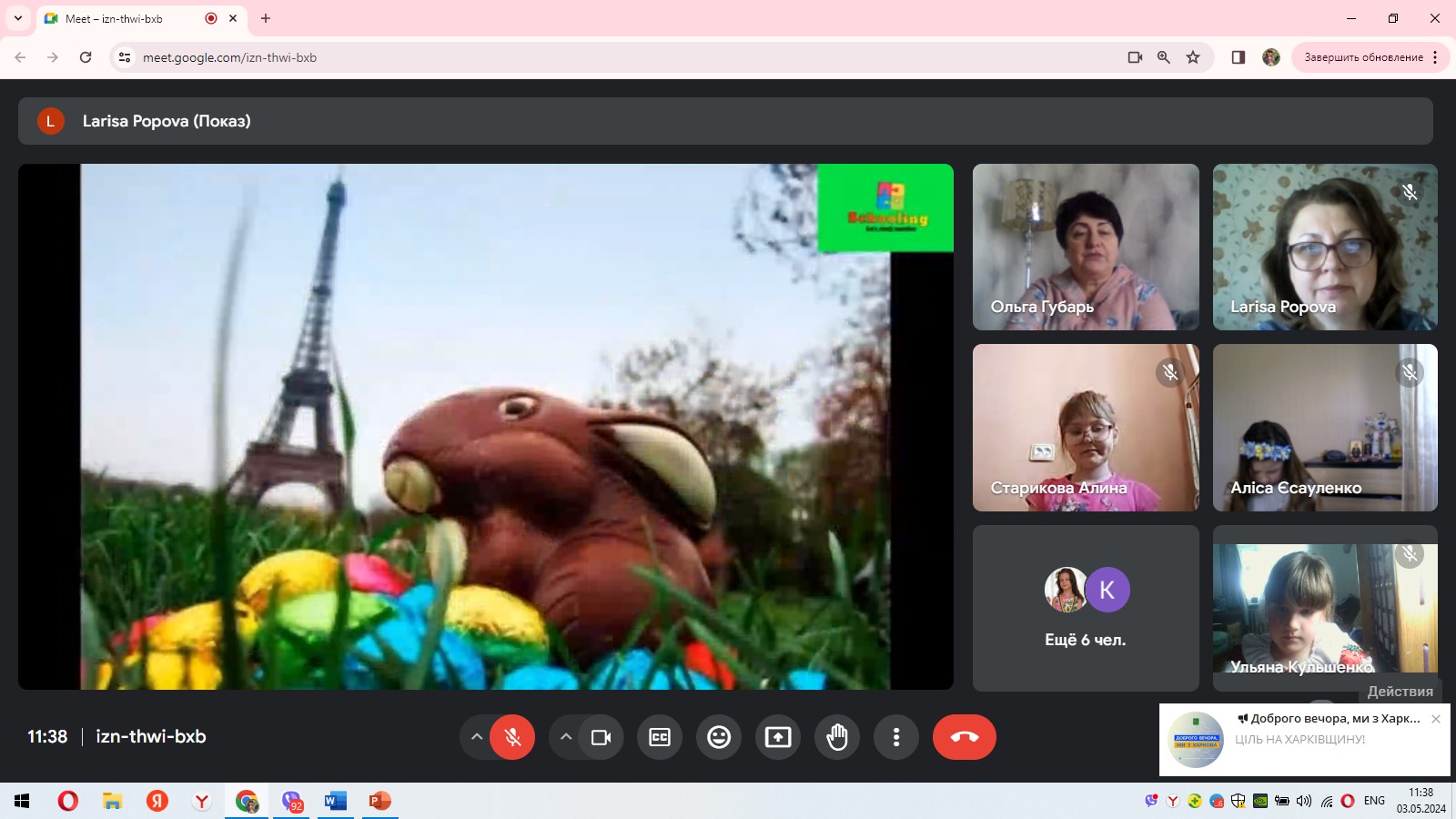Open PowerPoint from the Windows taskbar

point(379,801)
